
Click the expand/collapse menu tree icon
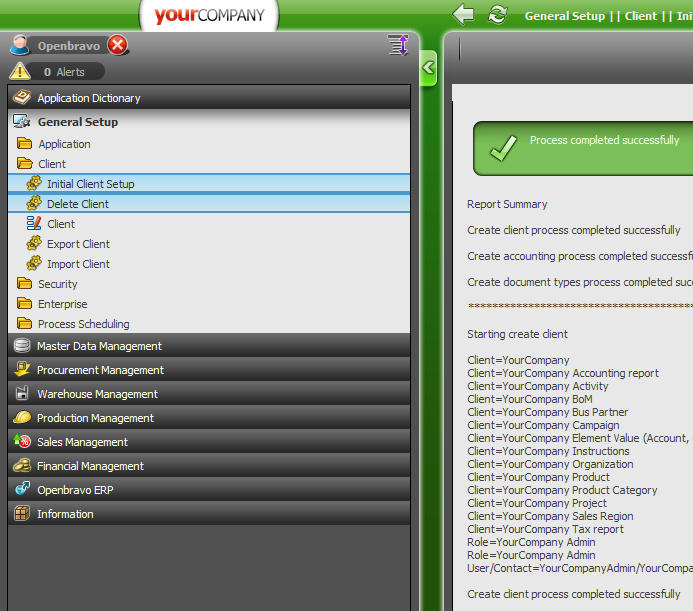coord(398,45)
